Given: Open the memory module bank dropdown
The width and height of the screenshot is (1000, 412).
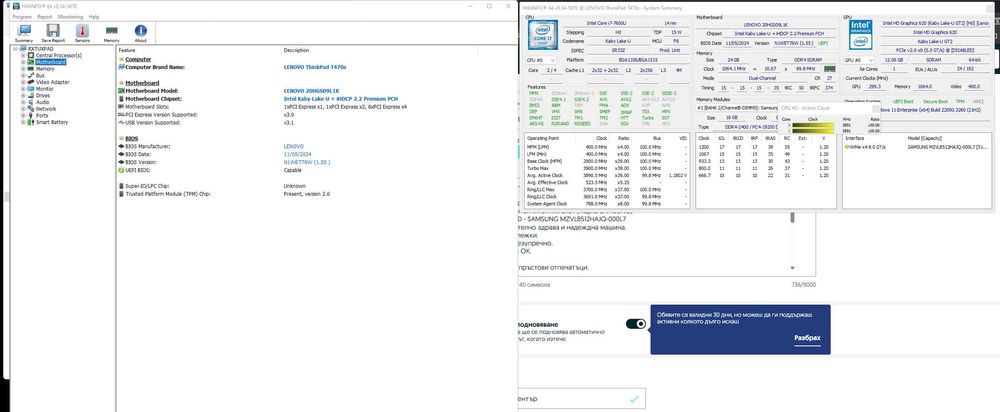Looking at the screenshot, I should (x=737, y=108).
